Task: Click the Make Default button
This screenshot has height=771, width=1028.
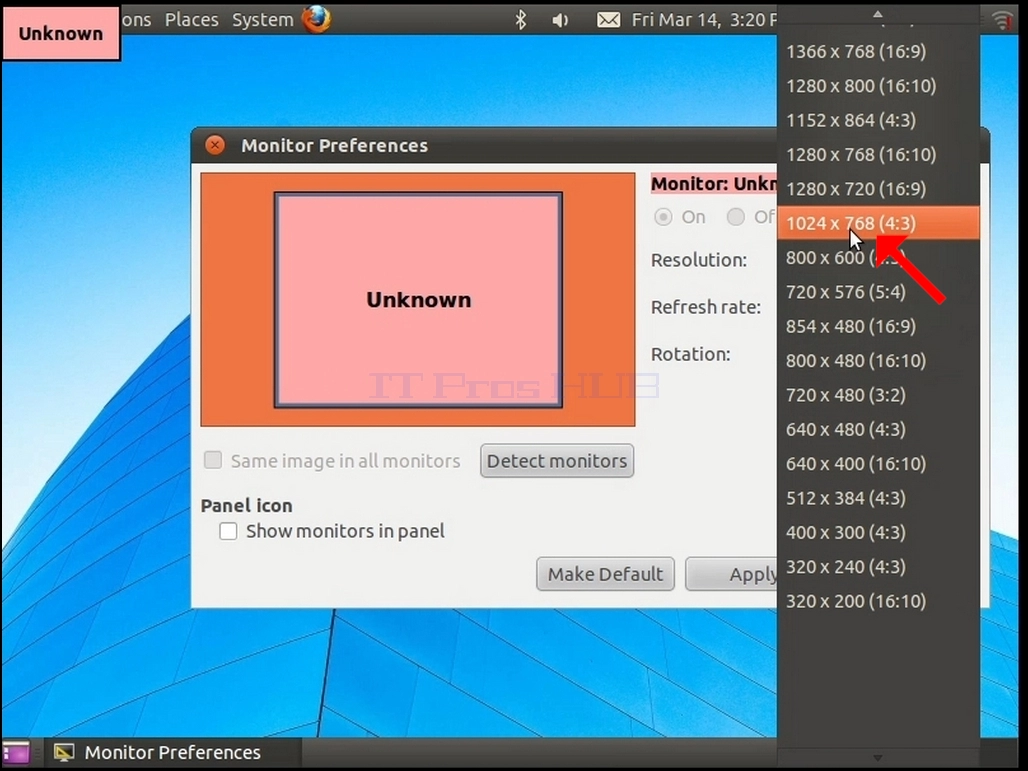Action: pos(605,574)
